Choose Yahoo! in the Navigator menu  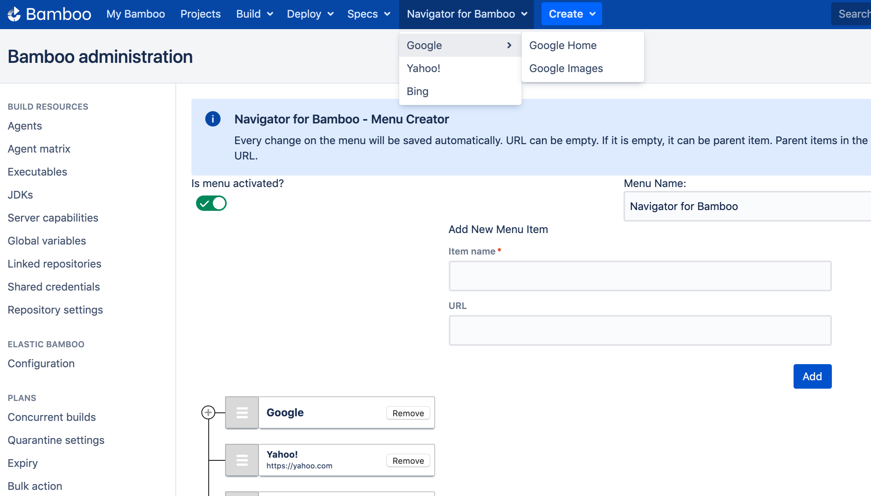[x=424, y=68]
